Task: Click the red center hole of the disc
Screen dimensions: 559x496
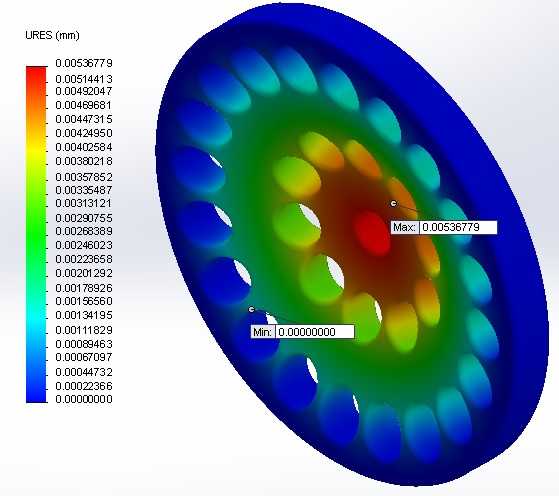Action: click(372, 234)
